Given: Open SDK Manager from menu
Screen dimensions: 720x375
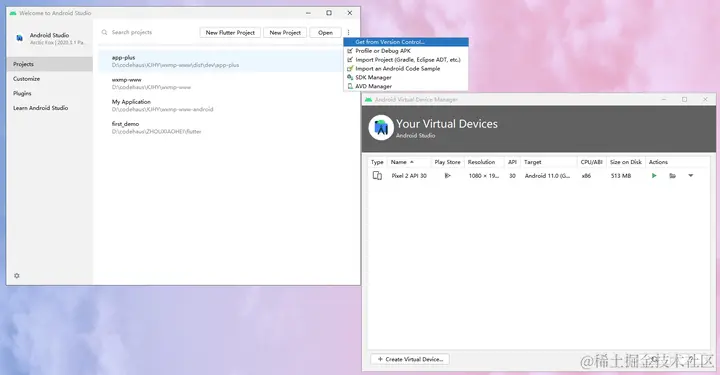Looking at the screenshot, I should 406,77.
